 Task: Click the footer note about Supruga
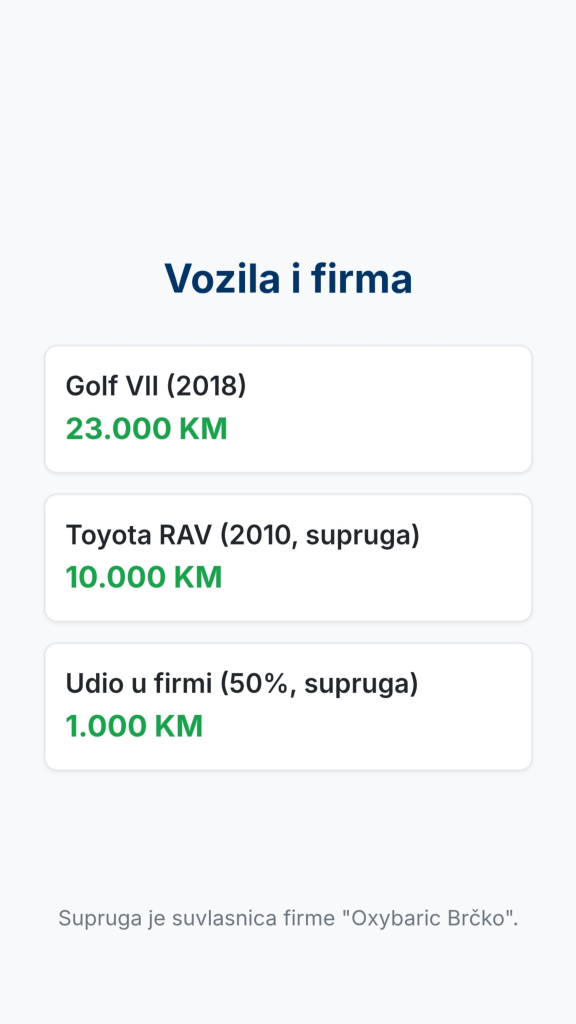(288, 918)
